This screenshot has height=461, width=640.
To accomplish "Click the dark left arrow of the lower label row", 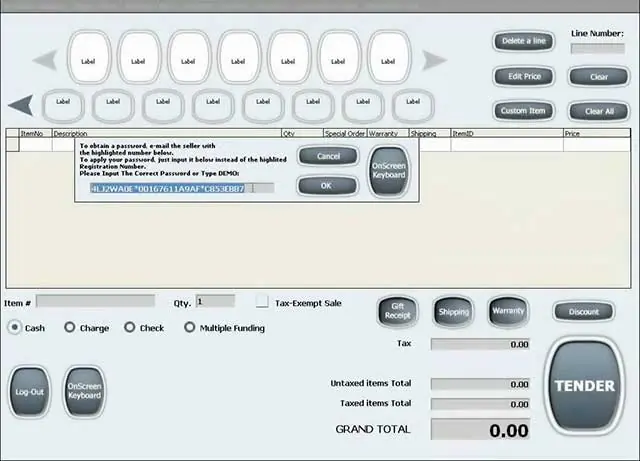I will point(21,105).
